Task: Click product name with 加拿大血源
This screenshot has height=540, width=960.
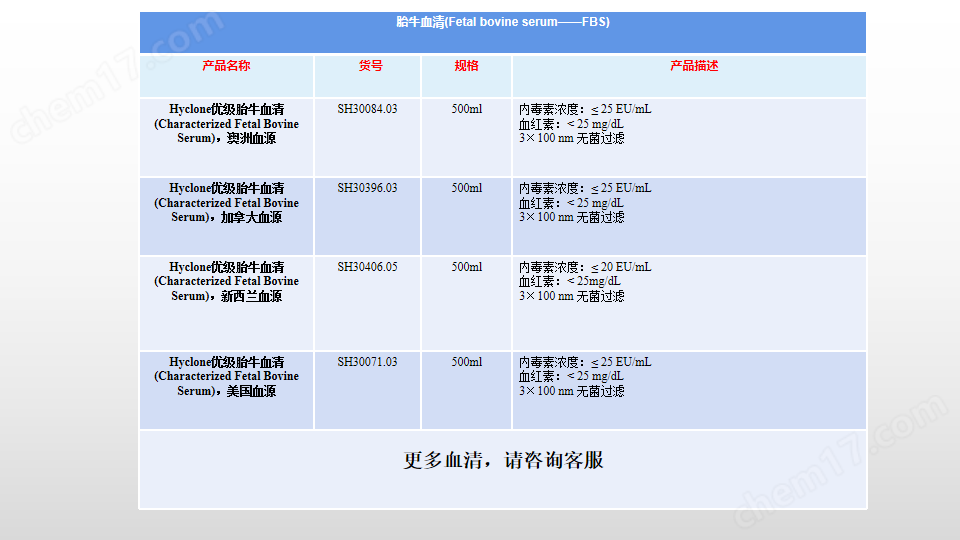Action: click(227, 203)
